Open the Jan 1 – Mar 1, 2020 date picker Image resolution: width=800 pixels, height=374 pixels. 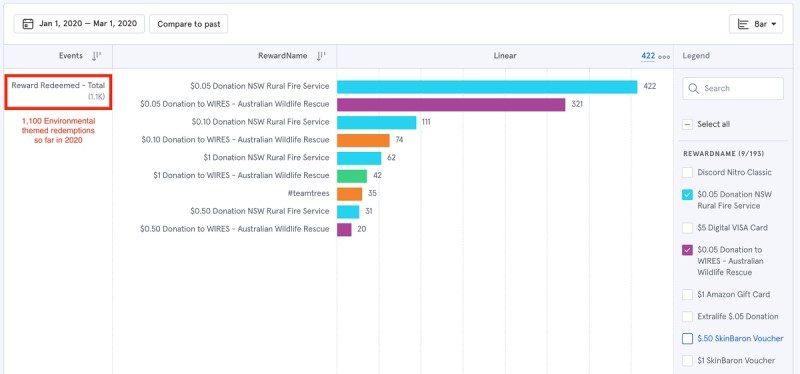coord(80,24)
